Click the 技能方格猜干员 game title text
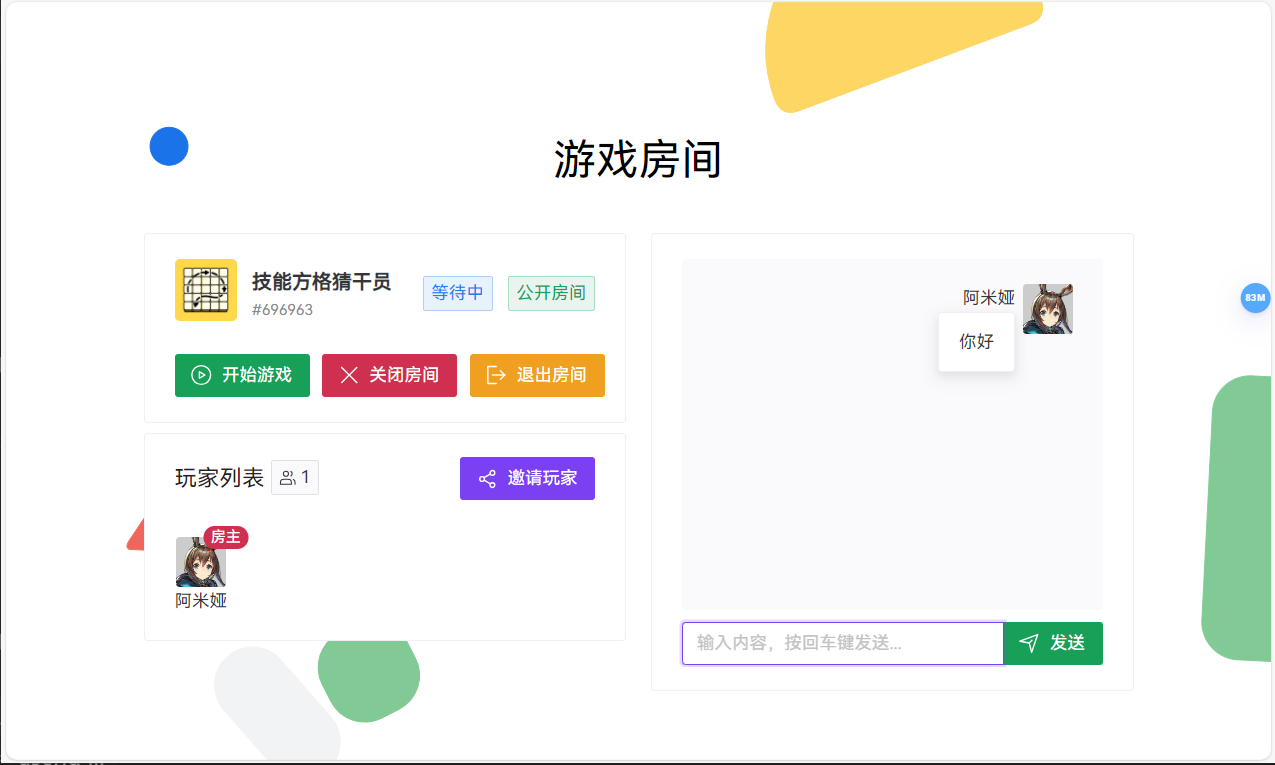The height and width of the screenshot is (765, 1275). coord(321,282)
